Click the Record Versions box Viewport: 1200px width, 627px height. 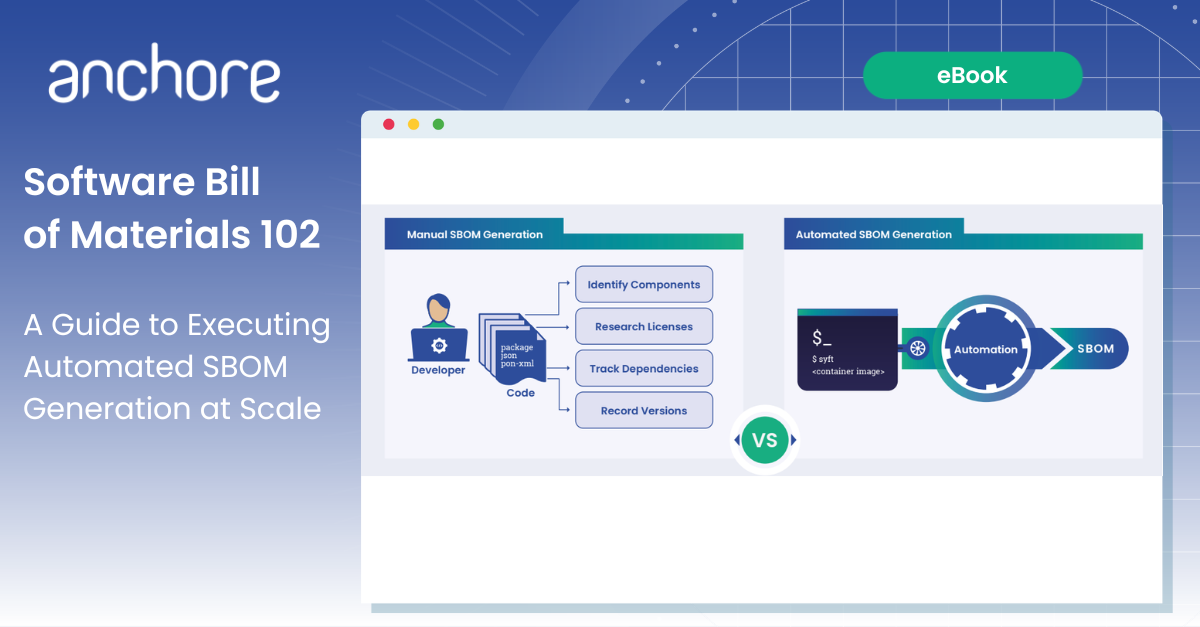(643, 410)
